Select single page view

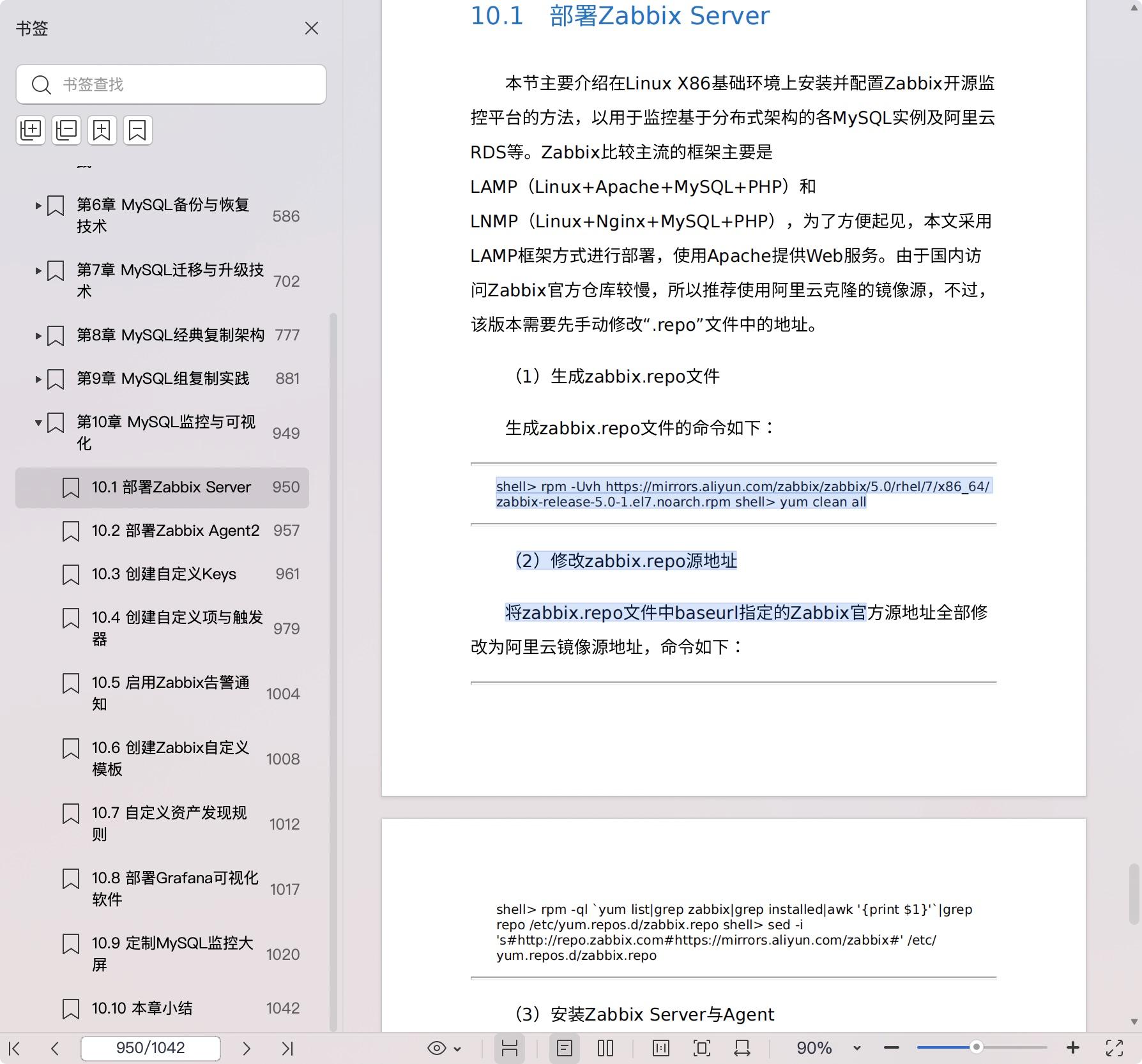click(x=565, y=1048)
